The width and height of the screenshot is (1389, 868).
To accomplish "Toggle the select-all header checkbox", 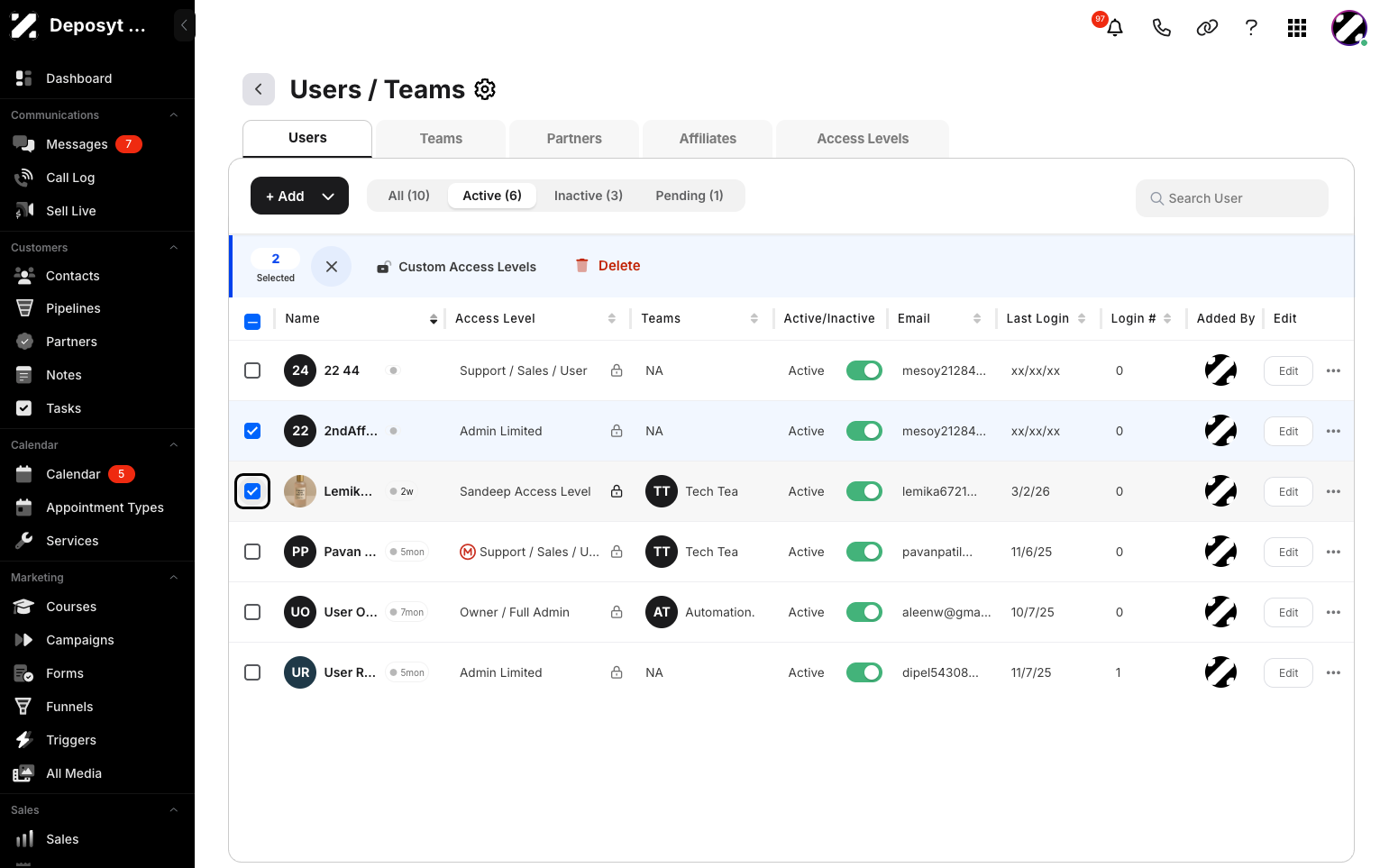I will (252, 321).
